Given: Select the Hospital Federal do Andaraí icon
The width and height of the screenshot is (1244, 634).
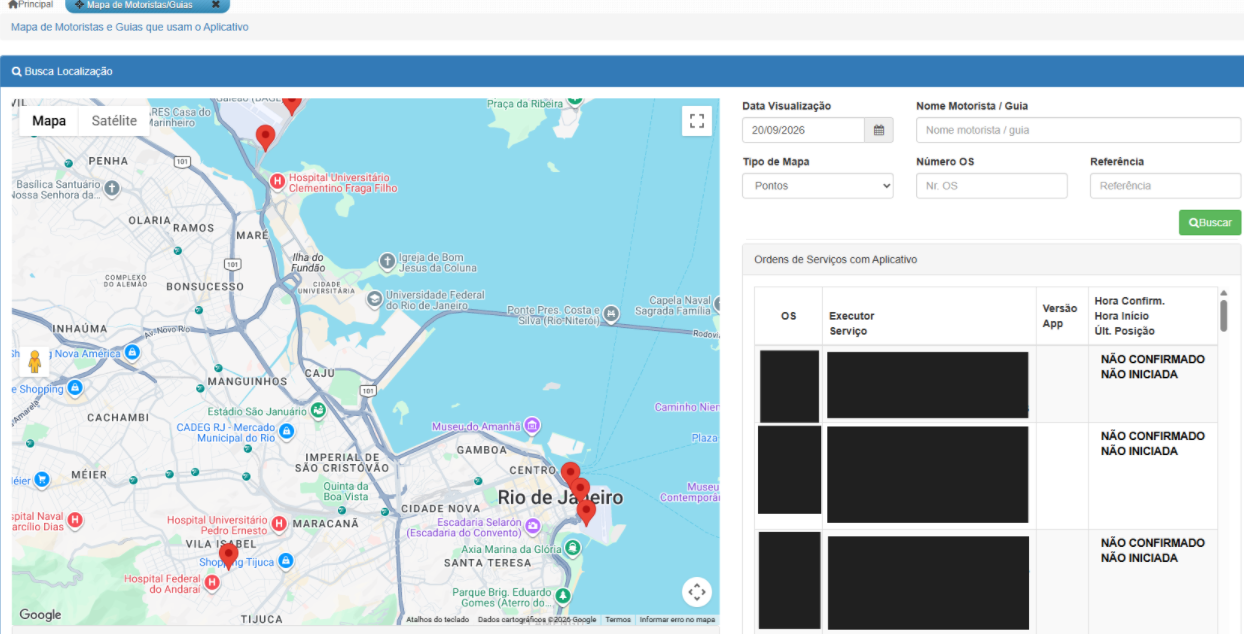Looking at the screenshot, I should coord(211,583).
